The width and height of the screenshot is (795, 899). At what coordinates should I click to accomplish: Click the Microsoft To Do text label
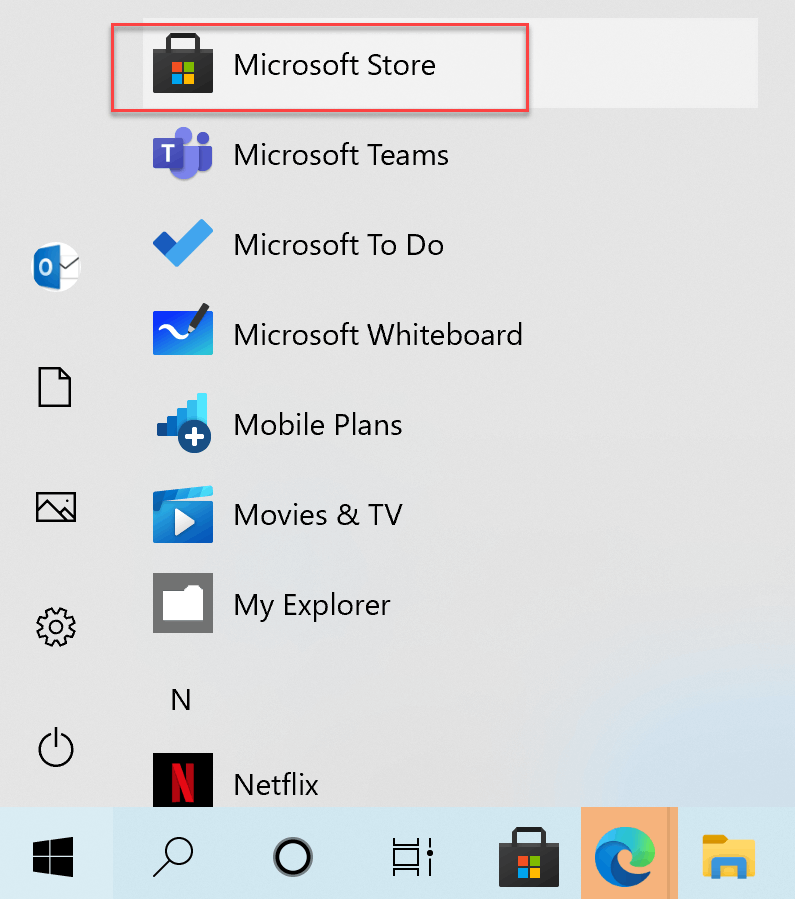339,244
